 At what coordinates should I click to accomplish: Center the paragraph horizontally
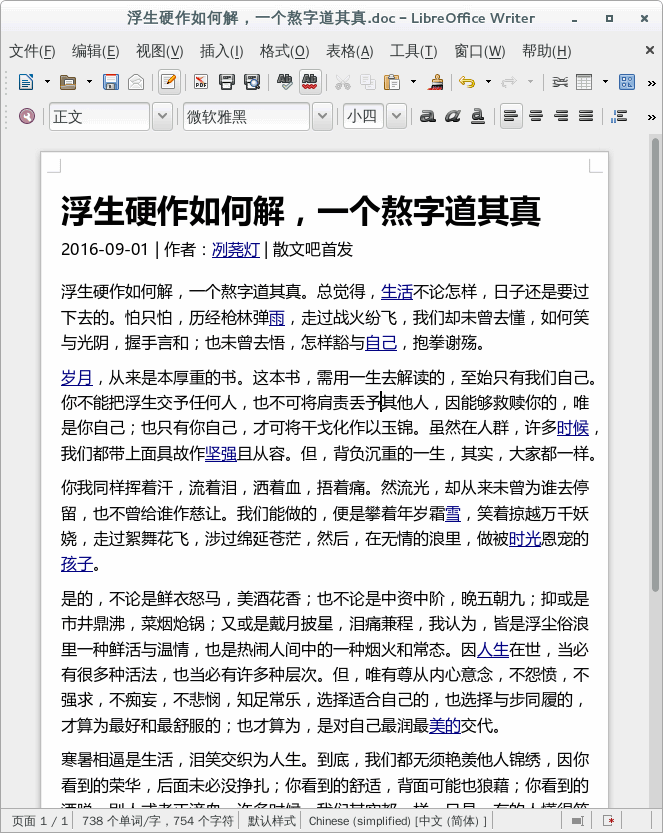pyautogui.click(x=536, y=116)
